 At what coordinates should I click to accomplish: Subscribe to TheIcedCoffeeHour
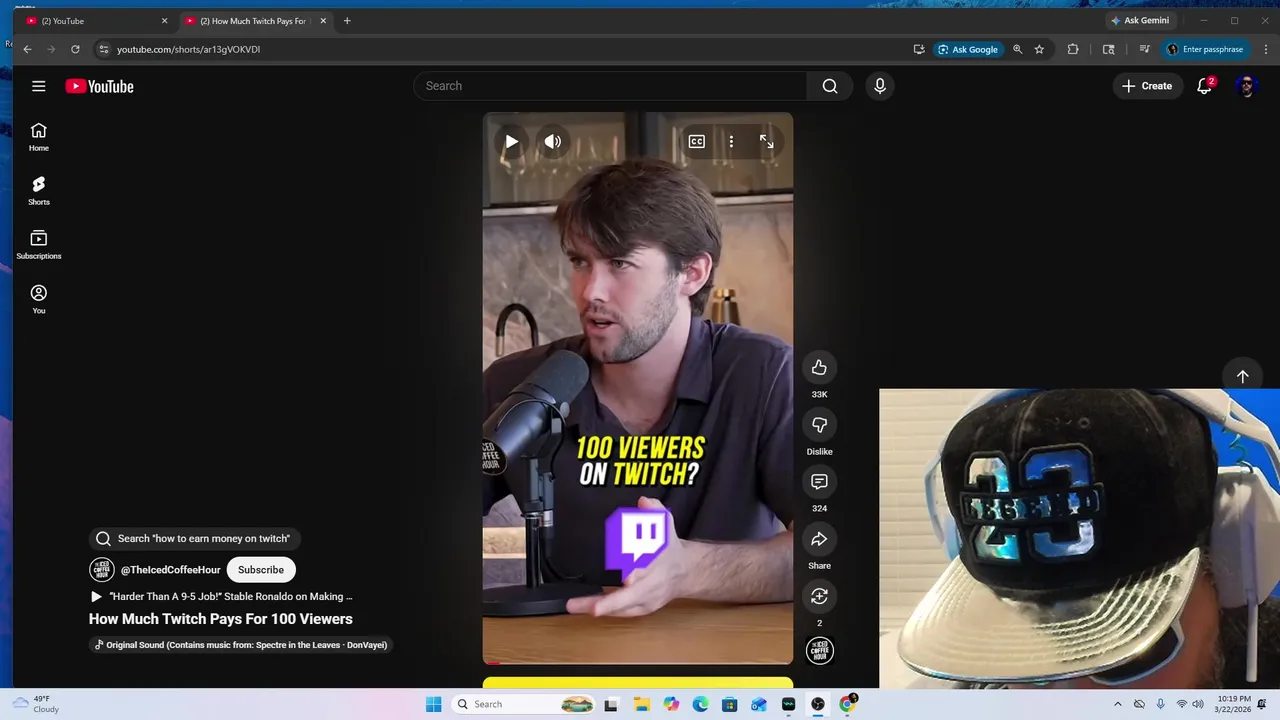pos(261,570)
